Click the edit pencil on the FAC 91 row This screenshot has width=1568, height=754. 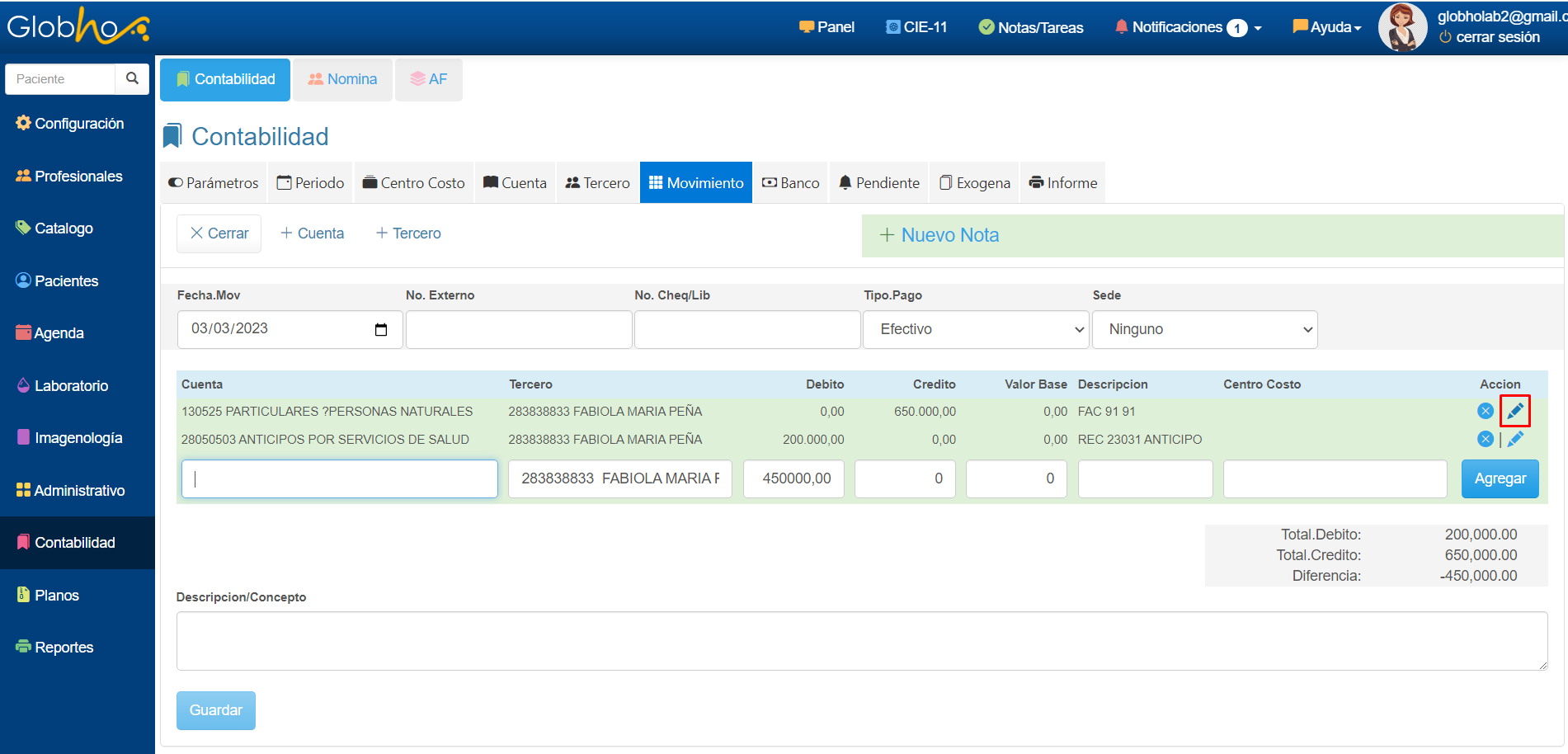click(1515, 411)
